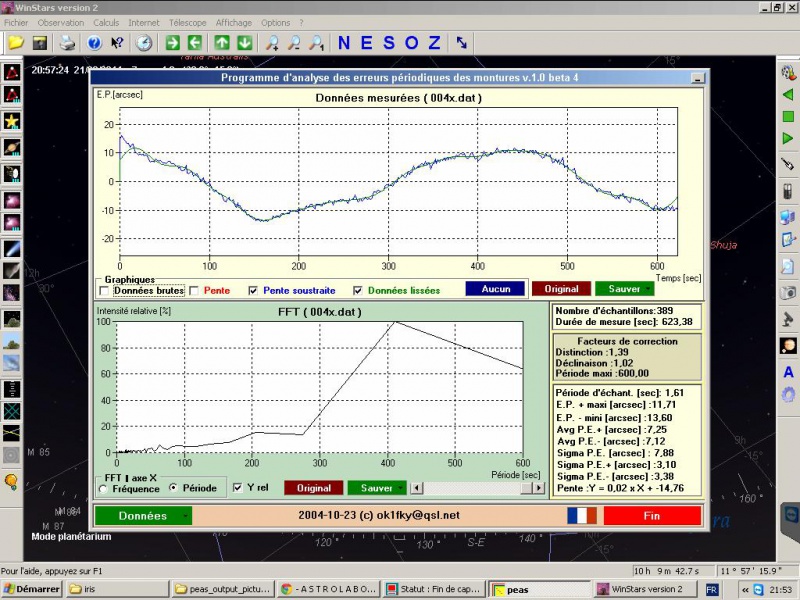The image size is (800, 600).
Task: Click the green up arrow icon
Action: [221, 43]
